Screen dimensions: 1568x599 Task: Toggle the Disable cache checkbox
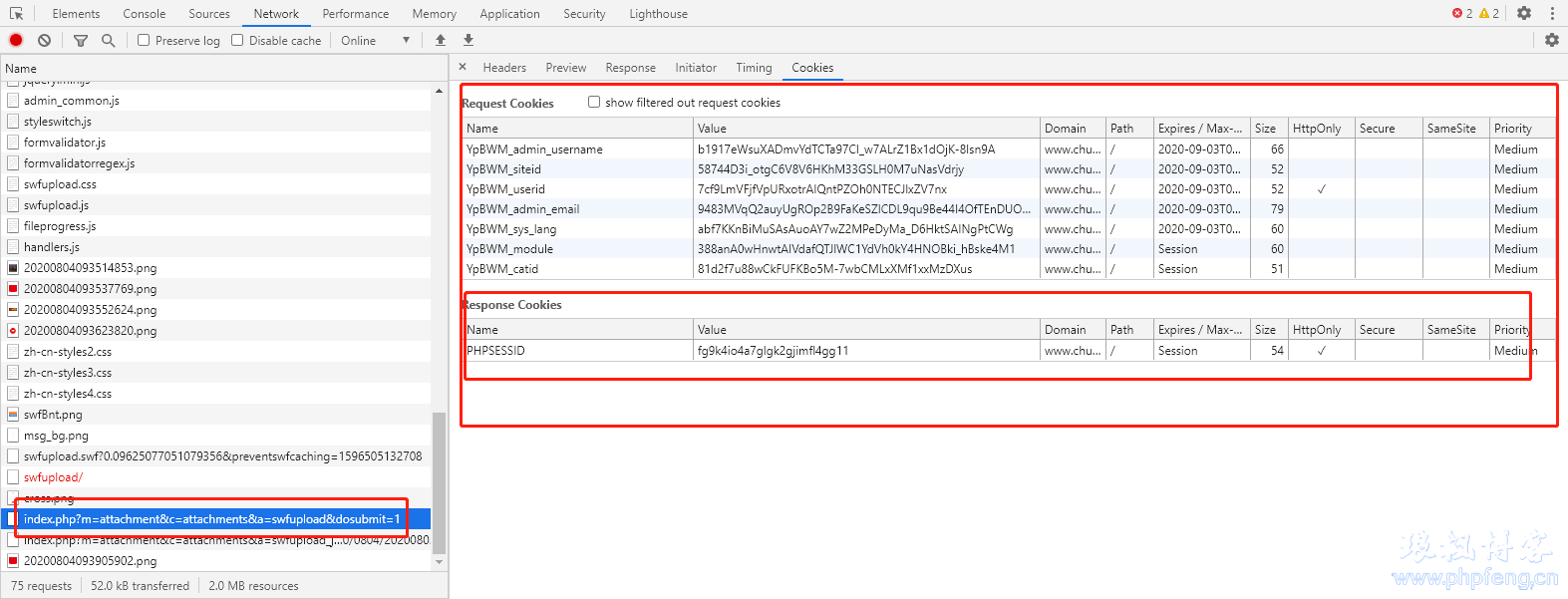pos(237,41)
